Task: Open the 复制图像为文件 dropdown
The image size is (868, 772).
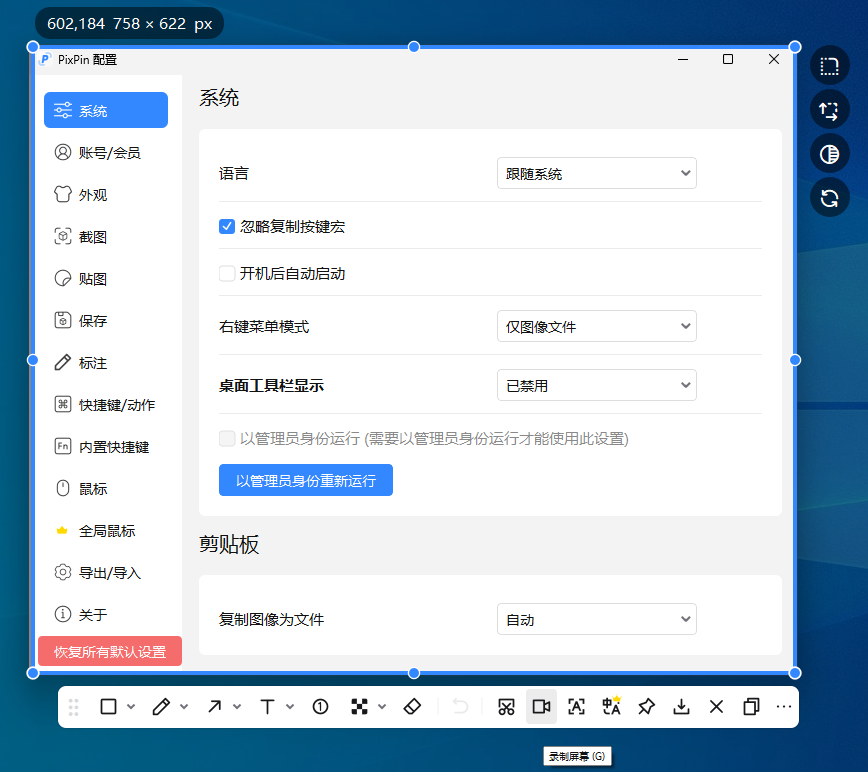Action: [597, 619]
